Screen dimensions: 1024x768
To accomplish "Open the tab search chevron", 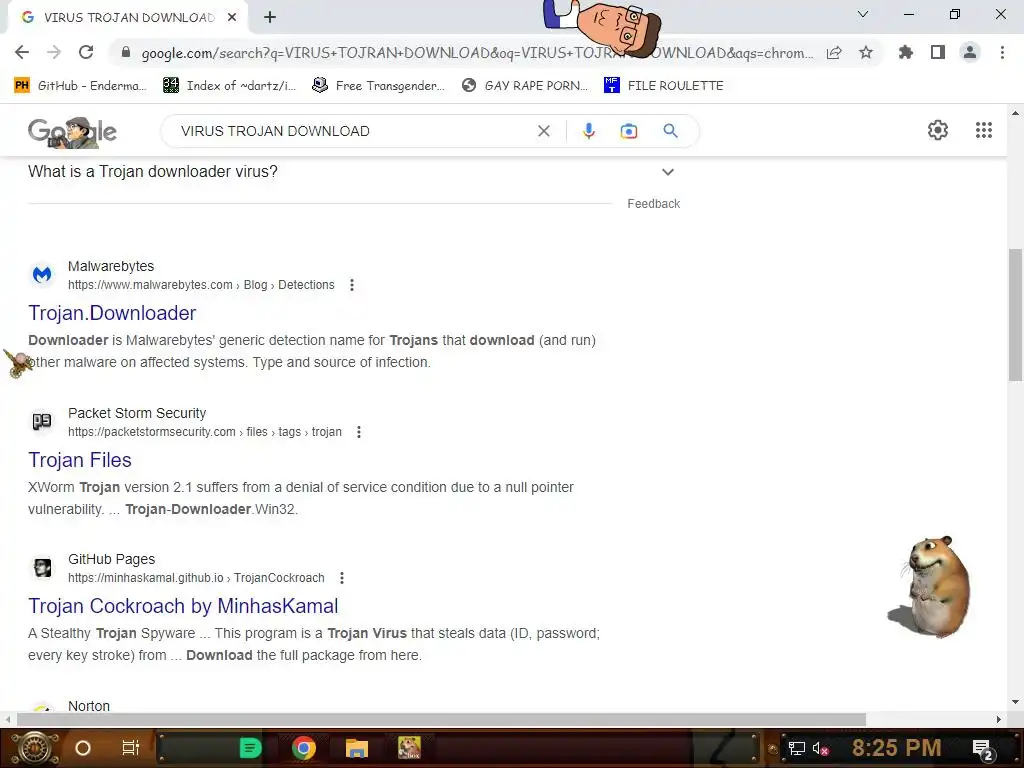I will click(x=863, y=14).
